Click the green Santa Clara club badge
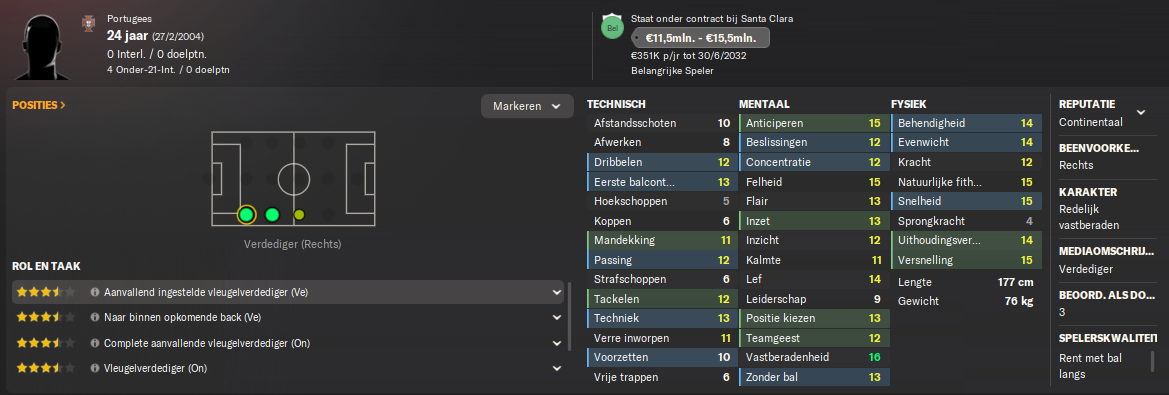Image resolution: width=1169 pixels, height=395 pixels. coord(611,28)
